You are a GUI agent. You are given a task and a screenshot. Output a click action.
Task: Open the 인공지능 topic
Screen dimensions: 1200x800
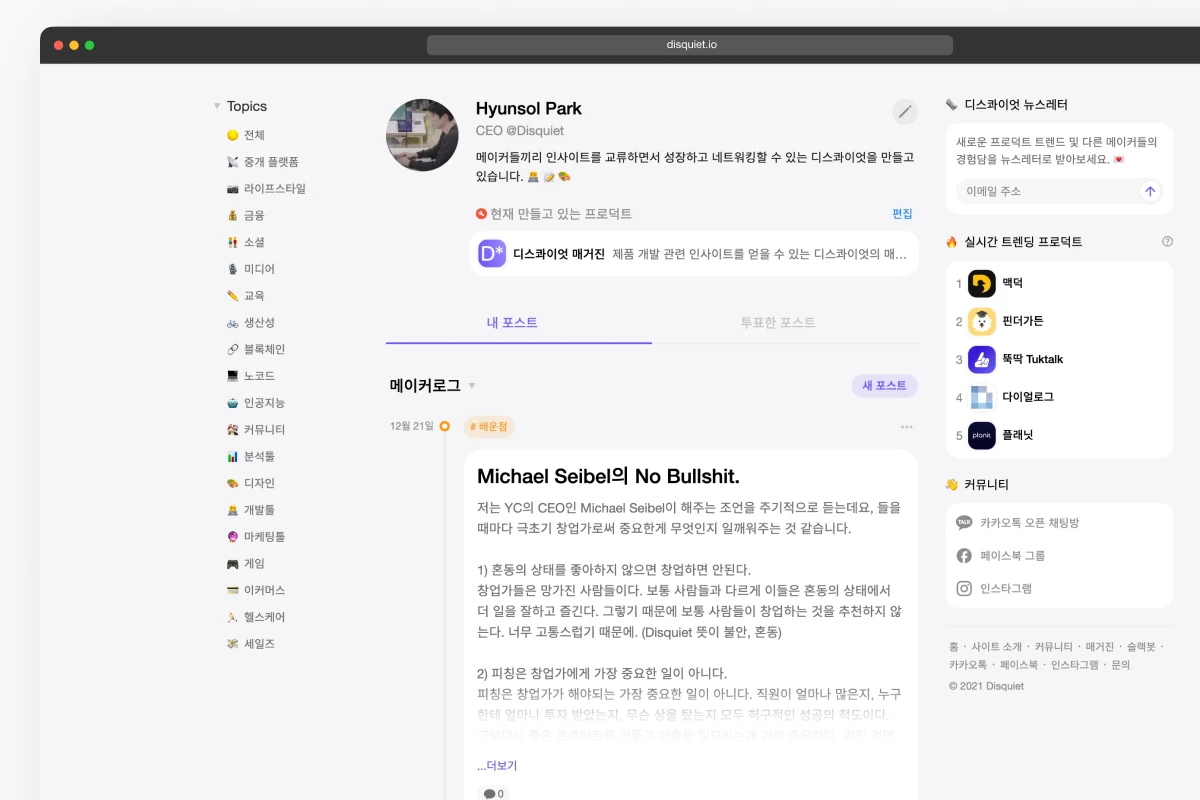tap(256, 403)
